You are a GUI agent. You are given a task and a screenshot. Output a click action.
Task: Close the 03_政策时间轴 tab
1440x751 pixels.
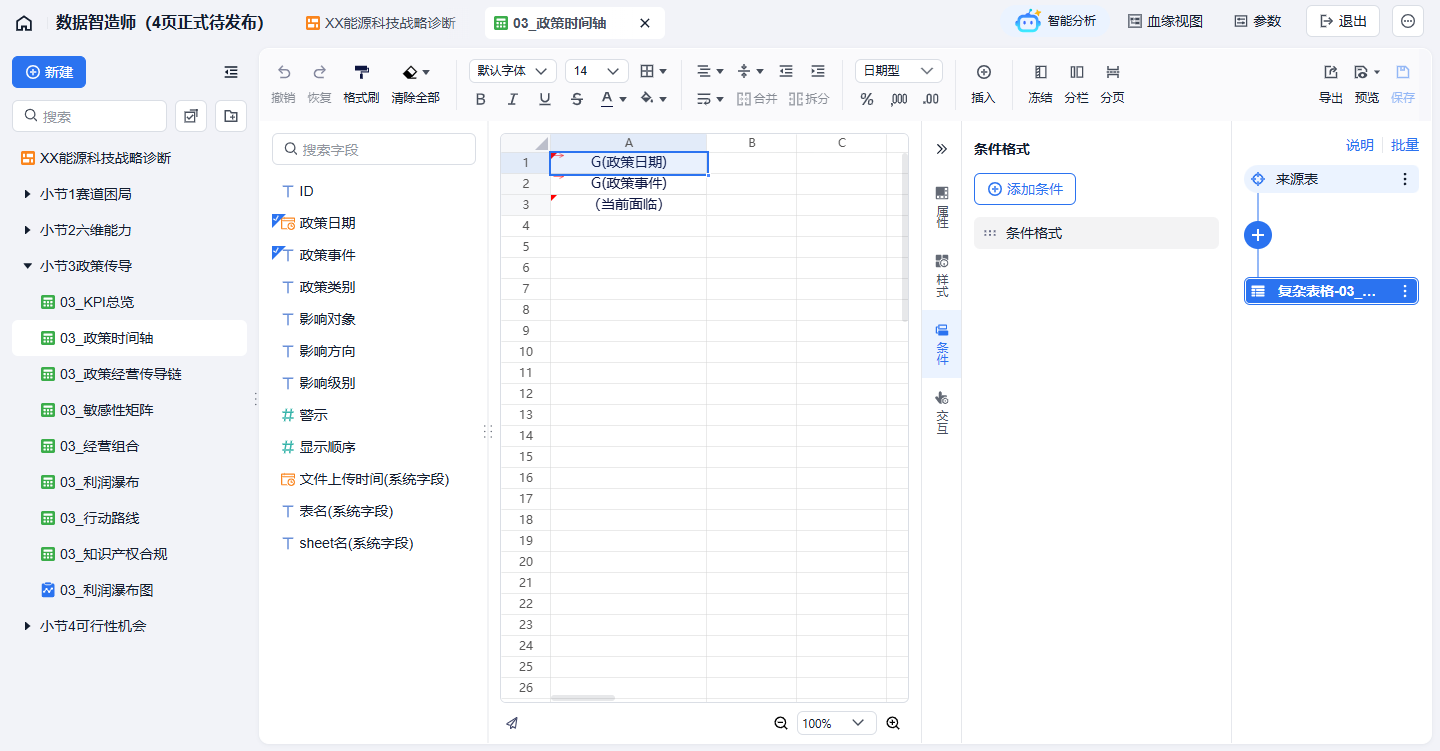[x=645, y=22]
